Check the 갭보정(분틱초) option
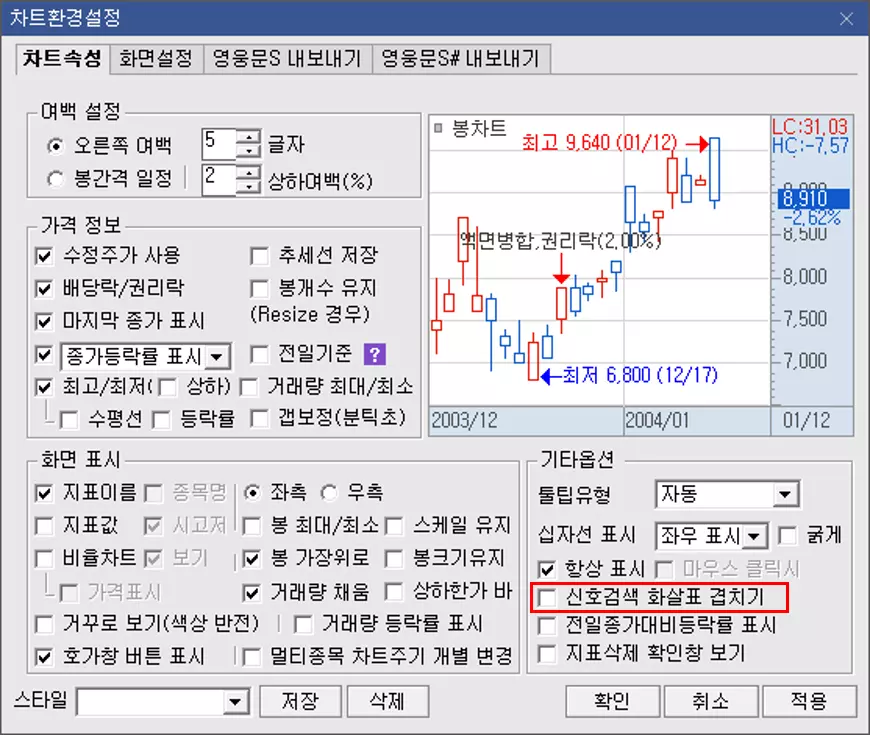Screen dimensions: 870x735 [x=259, y=419]
